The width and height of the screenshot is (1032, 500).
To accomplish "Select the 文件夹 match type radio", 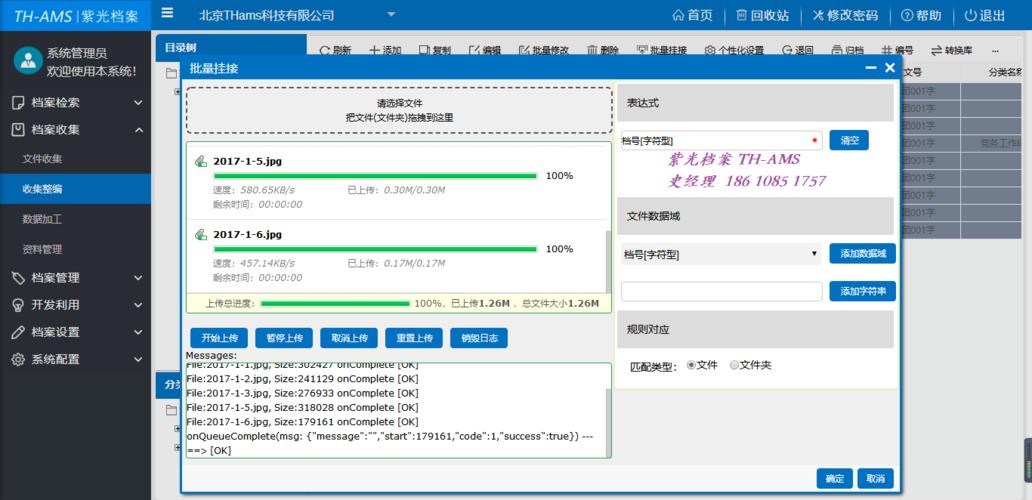I will point(734,364).
